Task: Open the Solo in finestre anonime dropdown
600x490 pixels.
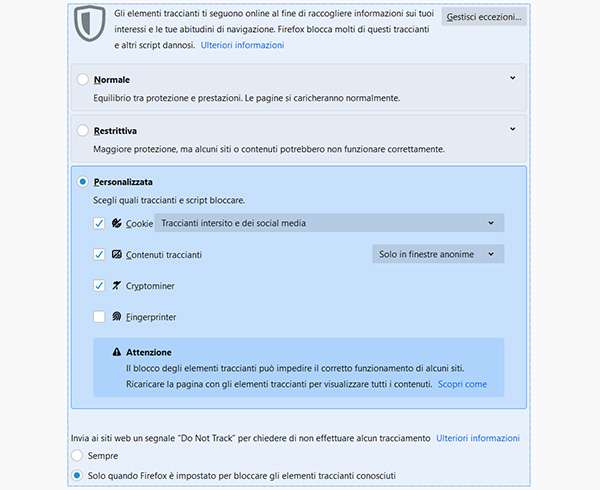Action: (438, 254)
